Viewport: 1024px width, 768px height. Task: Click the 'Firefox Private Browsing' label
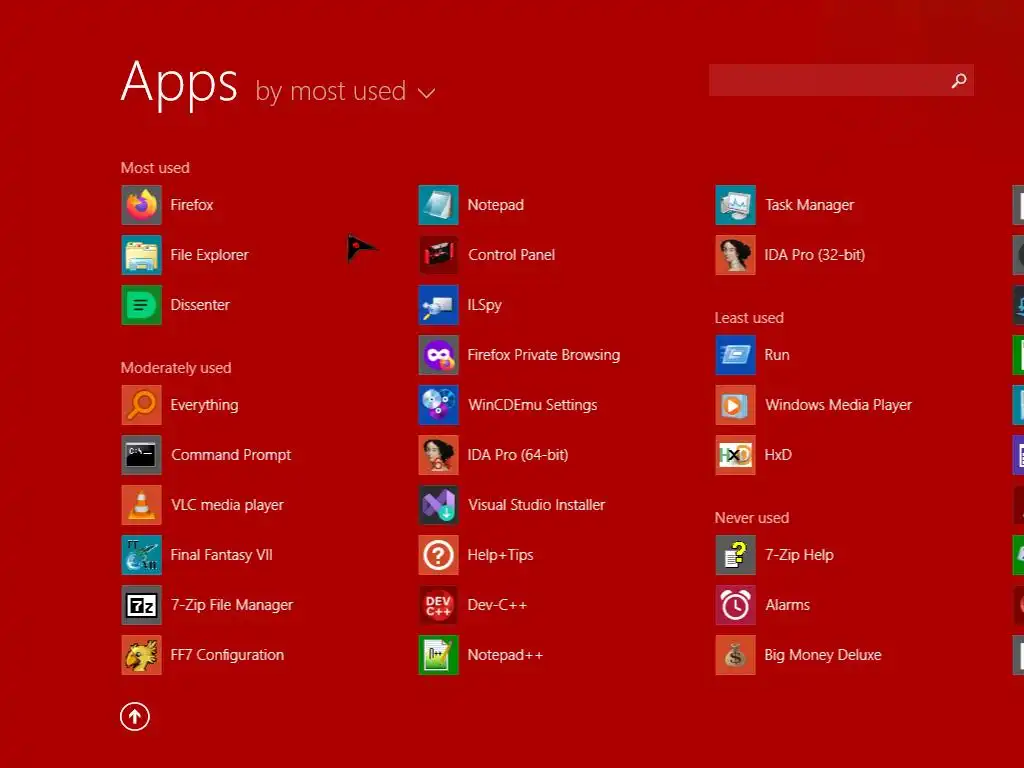544,355
